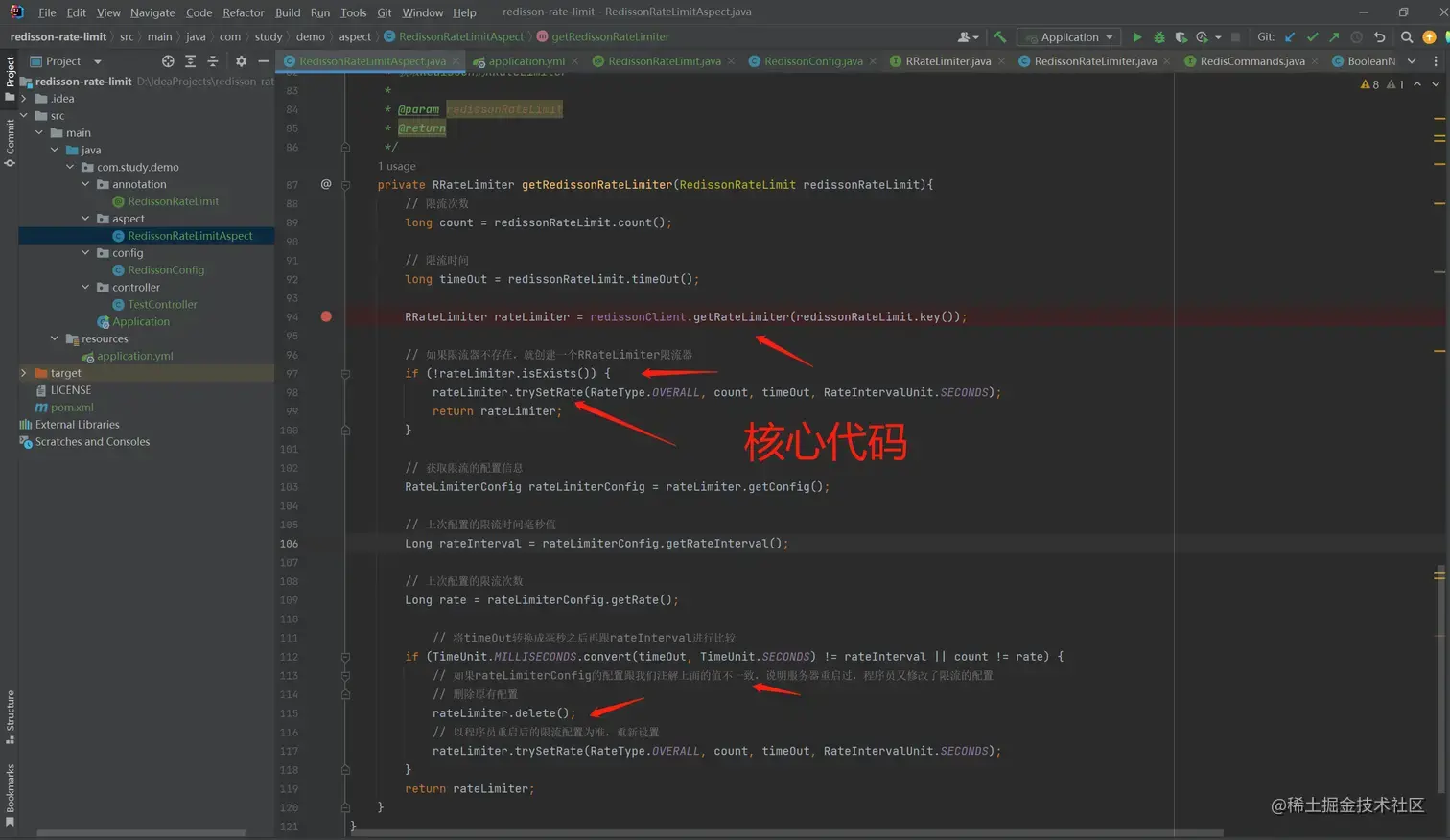Collapse the src folder
The height and width of the screenshot is (840, 1450).
(x=24, y=116)
